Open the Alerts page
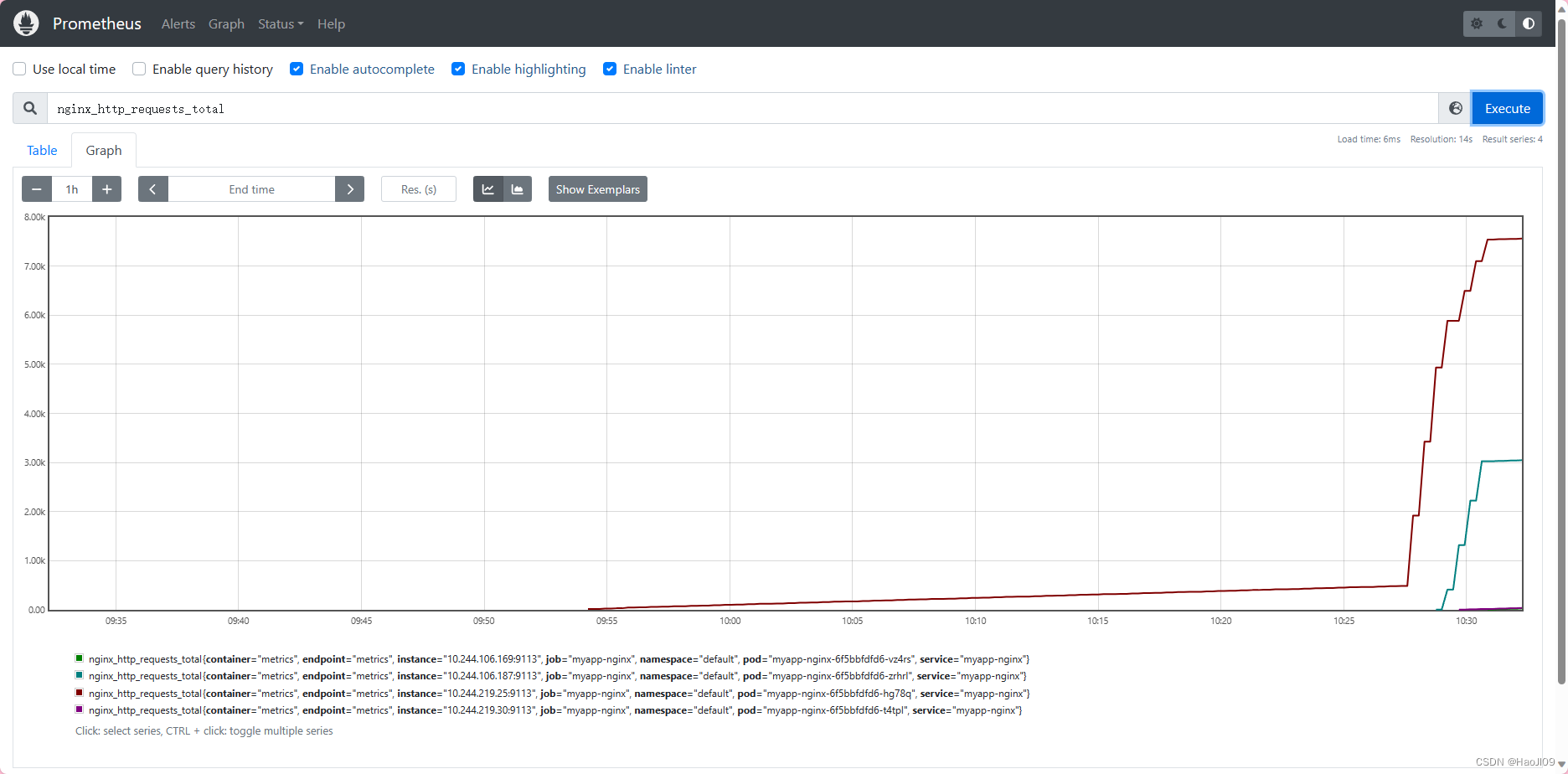 178,23
